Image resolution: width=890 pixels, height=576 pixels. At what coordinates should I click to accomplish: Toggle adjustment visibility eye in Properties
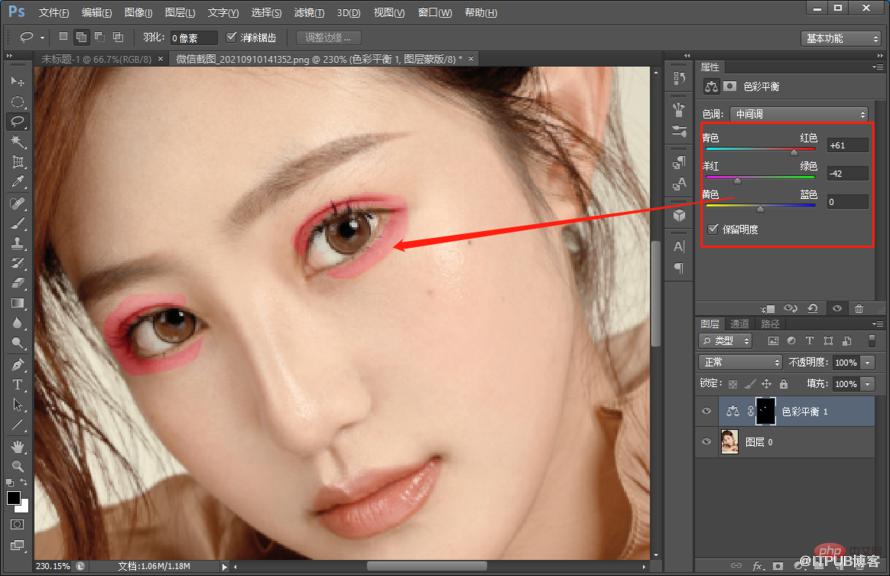837,308
